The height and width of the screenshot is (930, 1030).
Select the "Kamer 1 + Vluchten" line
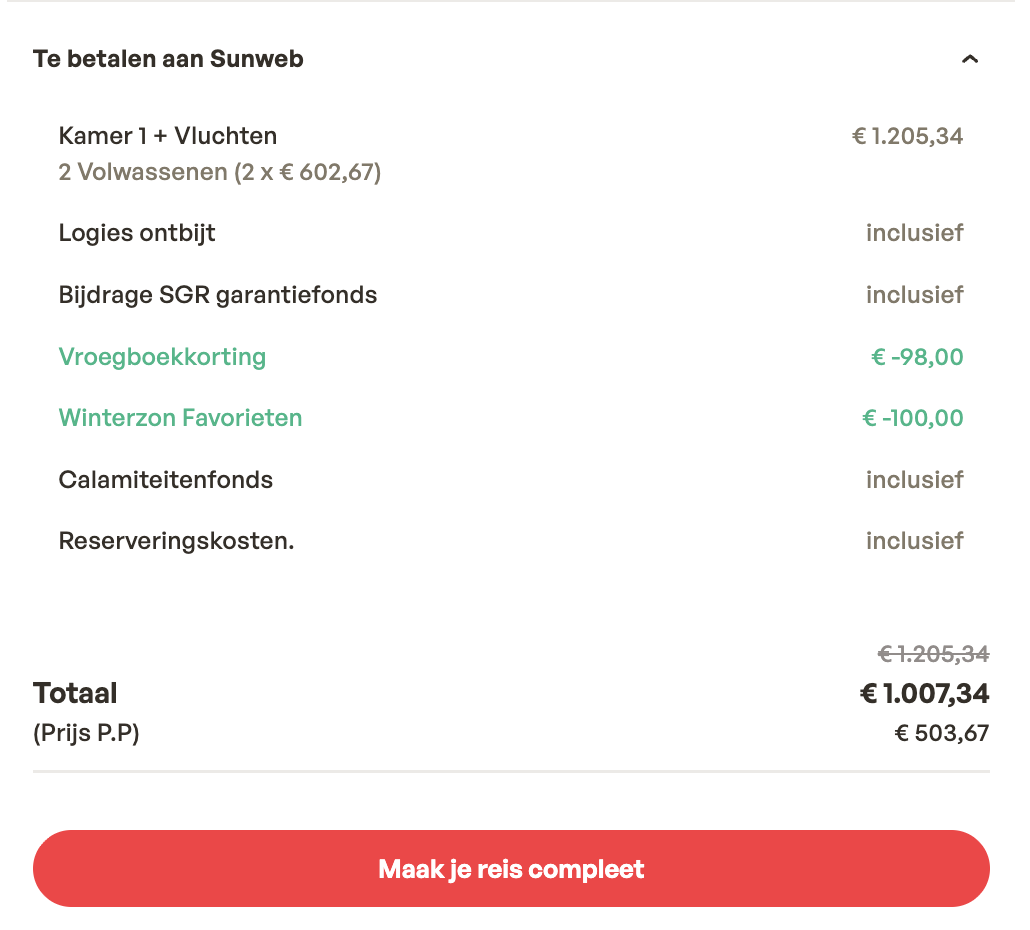(168, 136)
